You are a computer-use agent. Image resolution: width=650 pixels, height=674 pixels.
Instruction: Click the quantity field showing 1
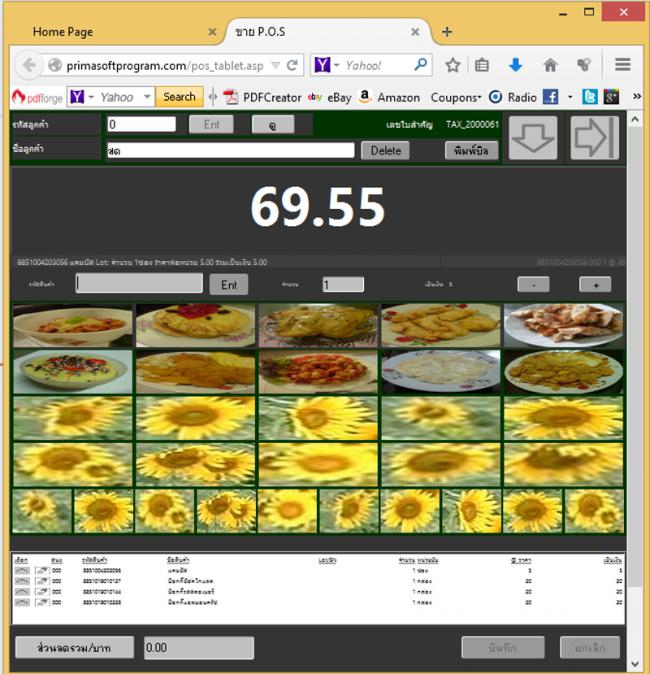[343, 285]
